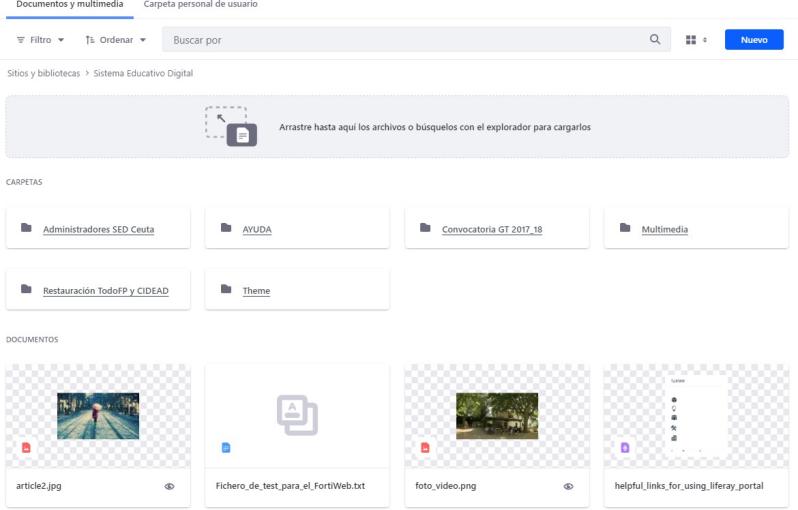The image size is (798, 510).
Task: Click the Administradores SED Ceuta folder icon
Action: (26, 228)
